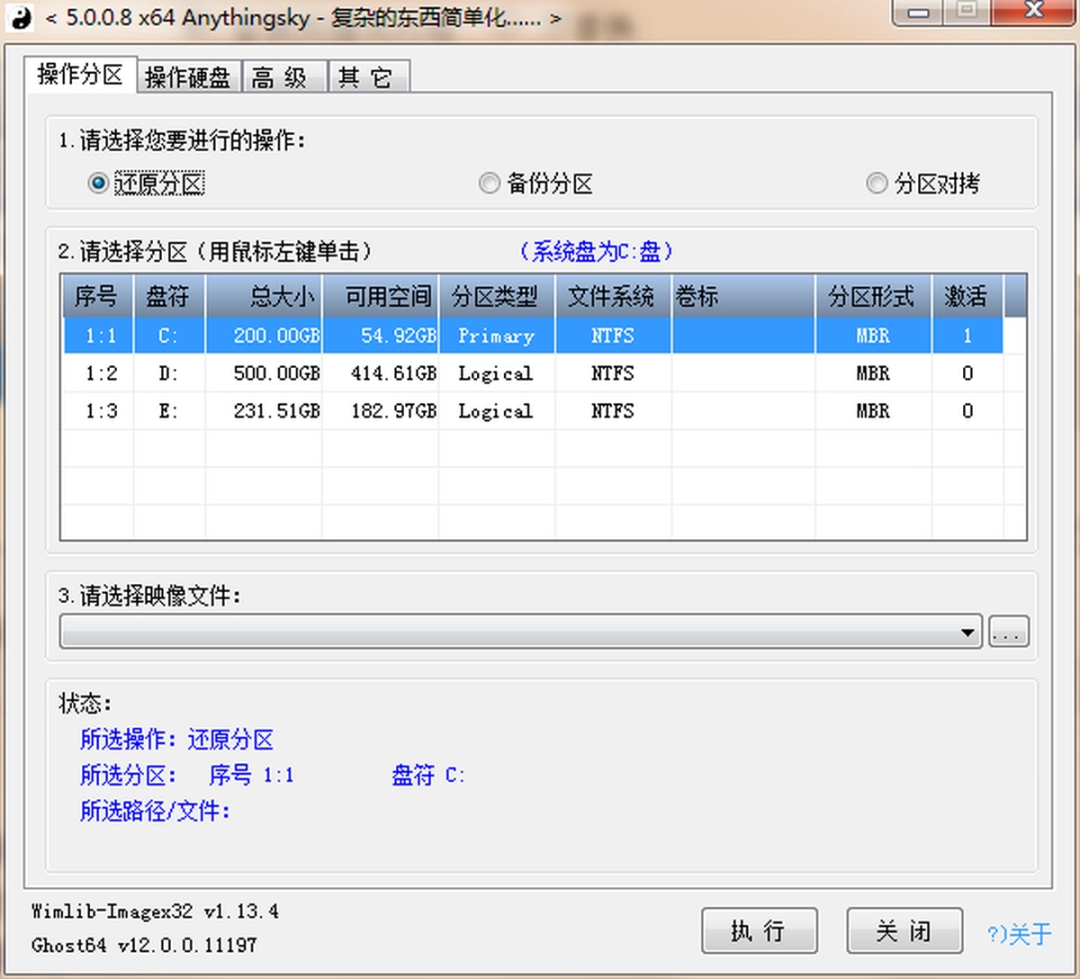Click the 关 闭 button
This screenshot has width=1080, height=979.
pyautogui.click(x=903, y=930)
